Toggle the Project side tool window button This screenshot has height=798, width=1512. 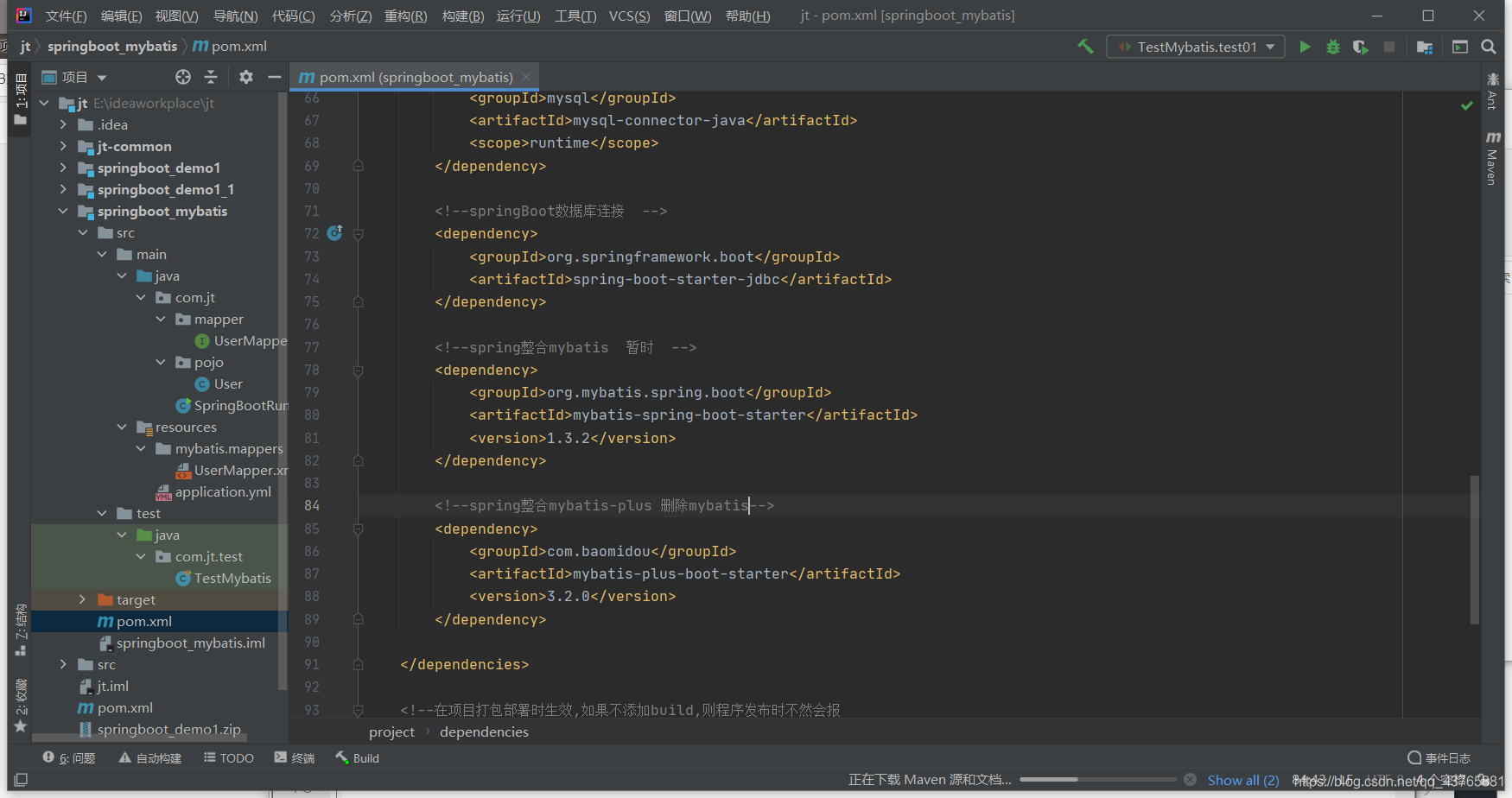click(21, 99)
